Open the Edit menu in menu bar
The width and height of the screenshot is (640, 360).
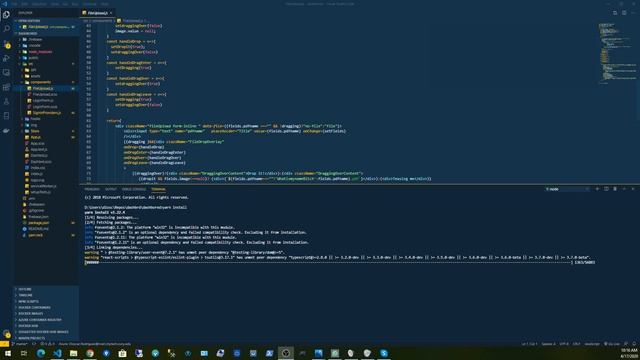pos(24,4)
